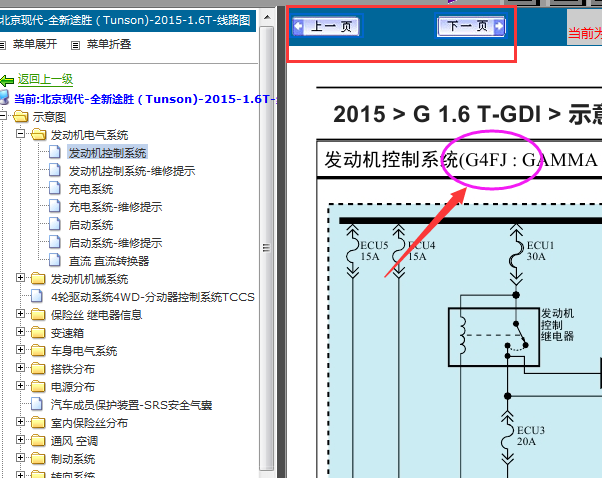Click the 车身电气系统 folder icon
602x478 pixels.
click(x=38, y=351)
